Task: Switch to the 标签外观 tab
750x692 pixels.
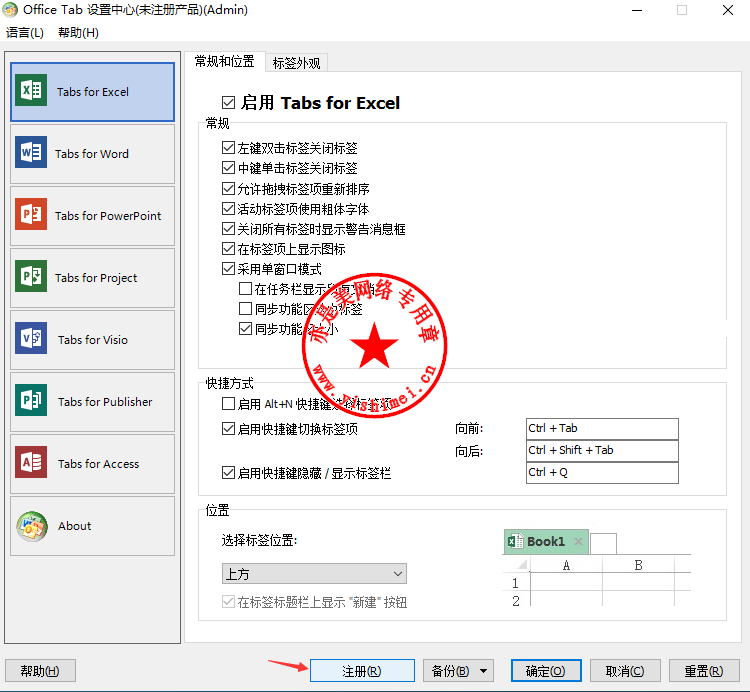Action: pos(297,63)
